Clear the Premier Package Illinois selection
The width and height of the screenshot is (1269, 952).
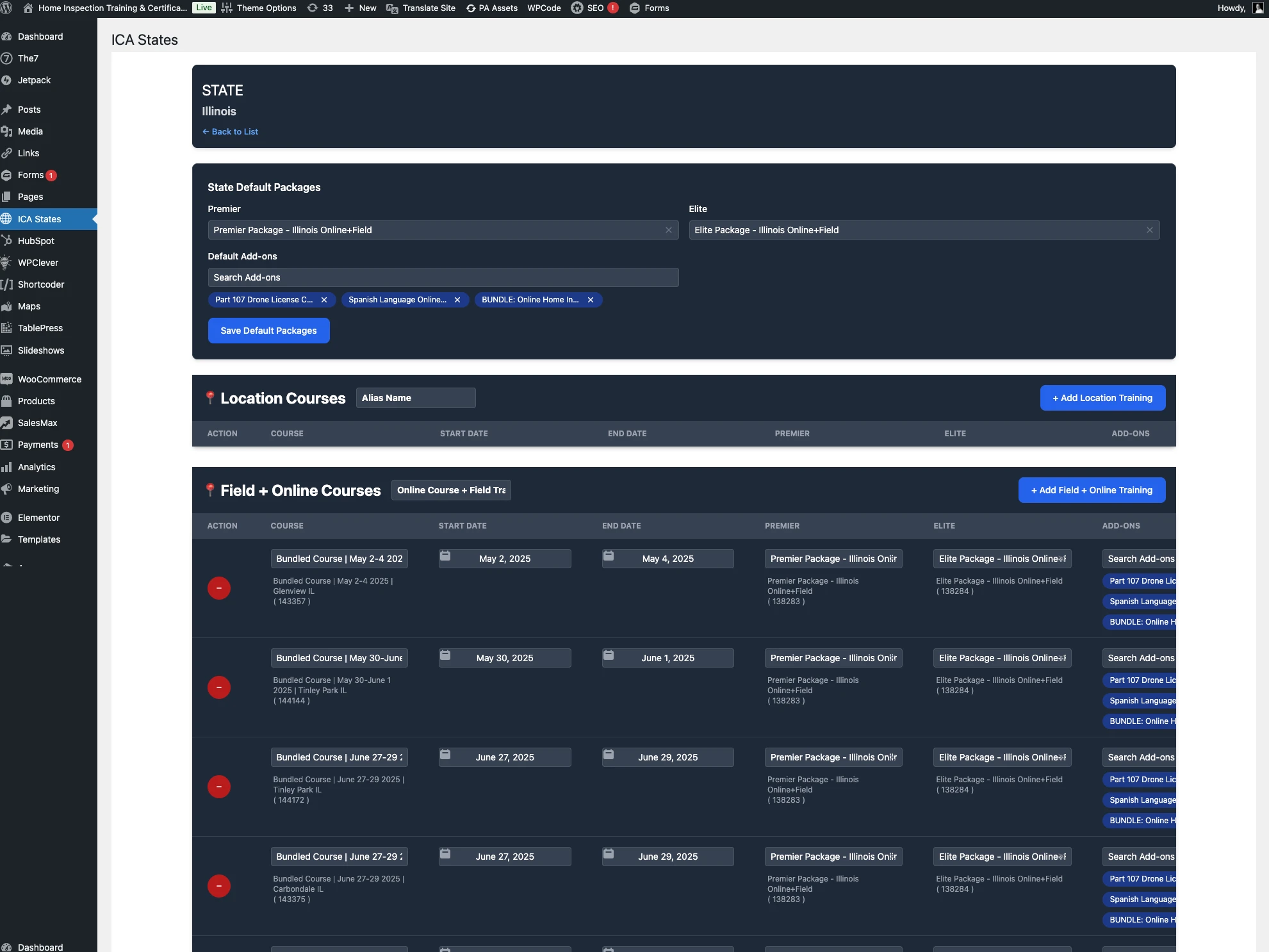[x=668, y=230]
